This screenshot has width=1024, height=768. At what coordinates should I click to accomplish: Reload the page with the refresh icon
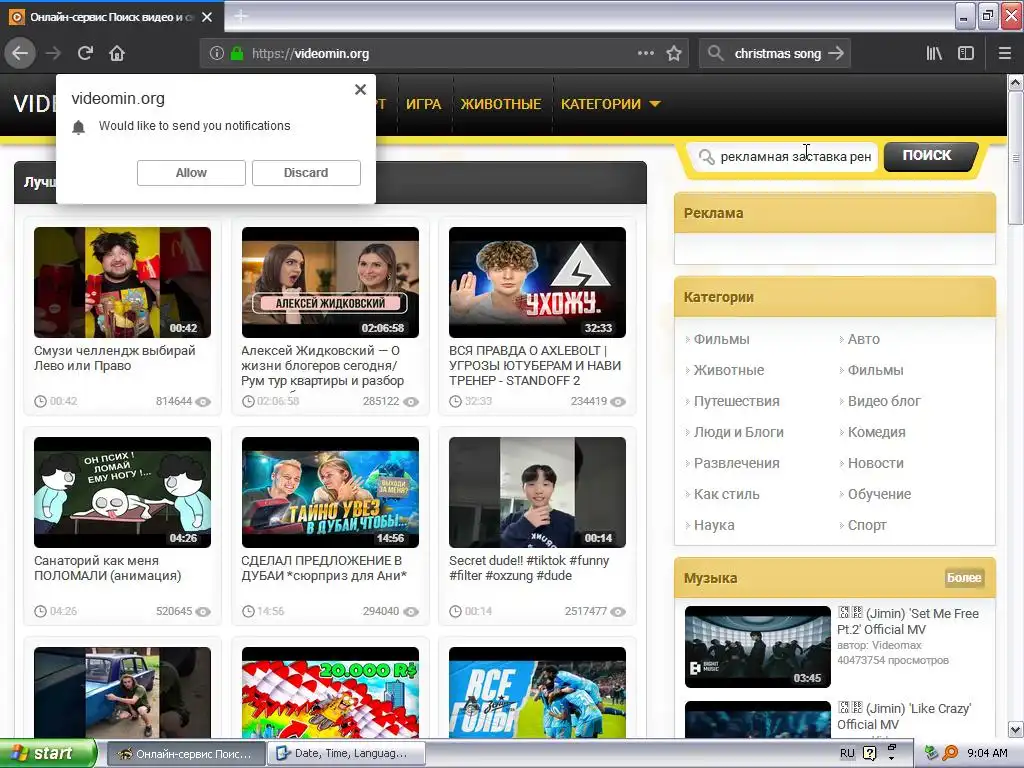pyautogui.click(x=85, y=53)
